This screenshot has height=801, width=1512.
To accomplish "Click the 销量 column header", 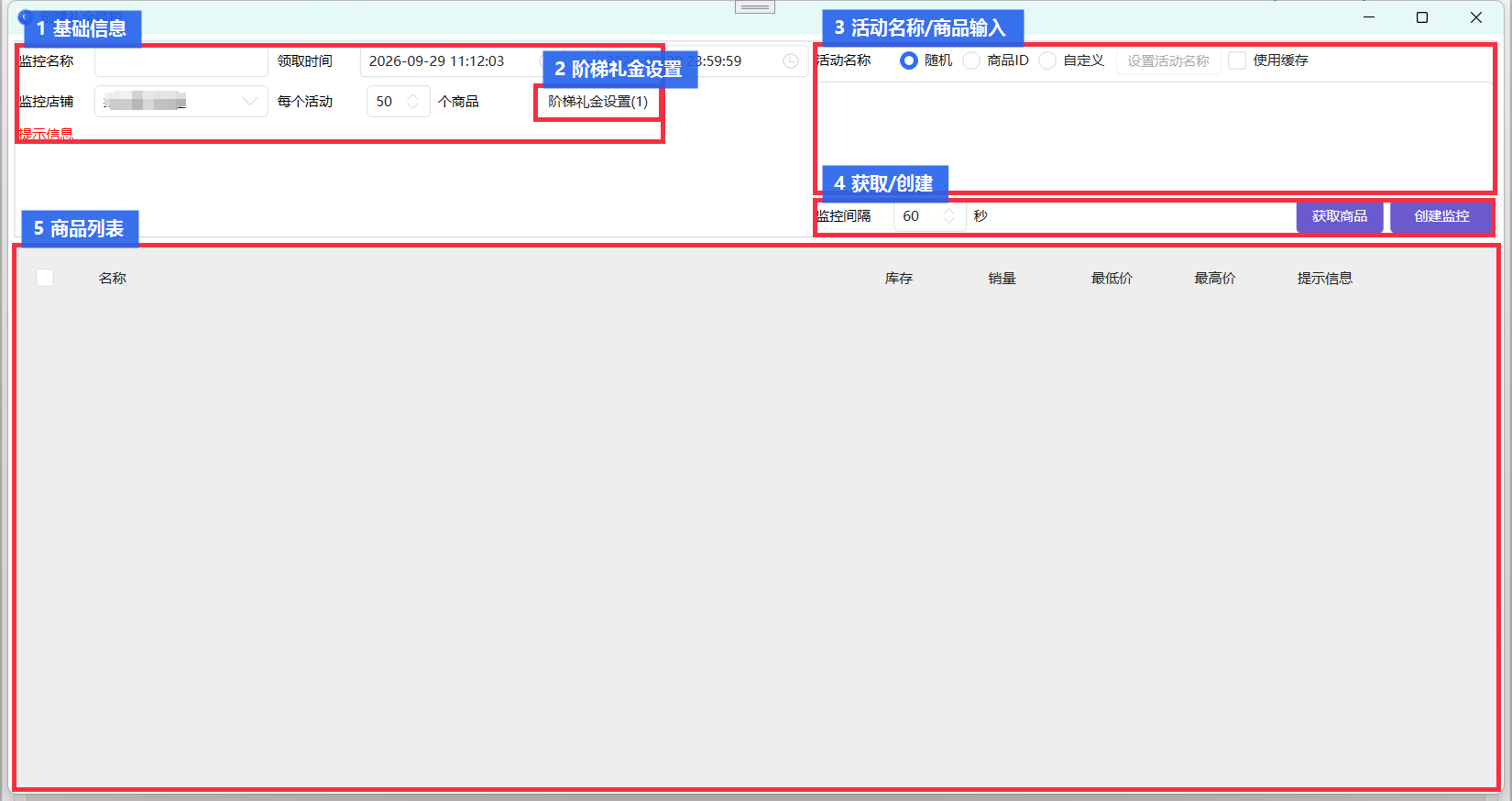I will [x=1002, y=279].
